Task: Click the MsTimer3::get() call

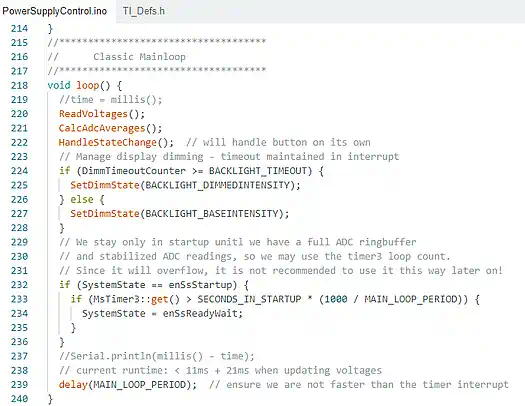Action: [x=136, y=299]
